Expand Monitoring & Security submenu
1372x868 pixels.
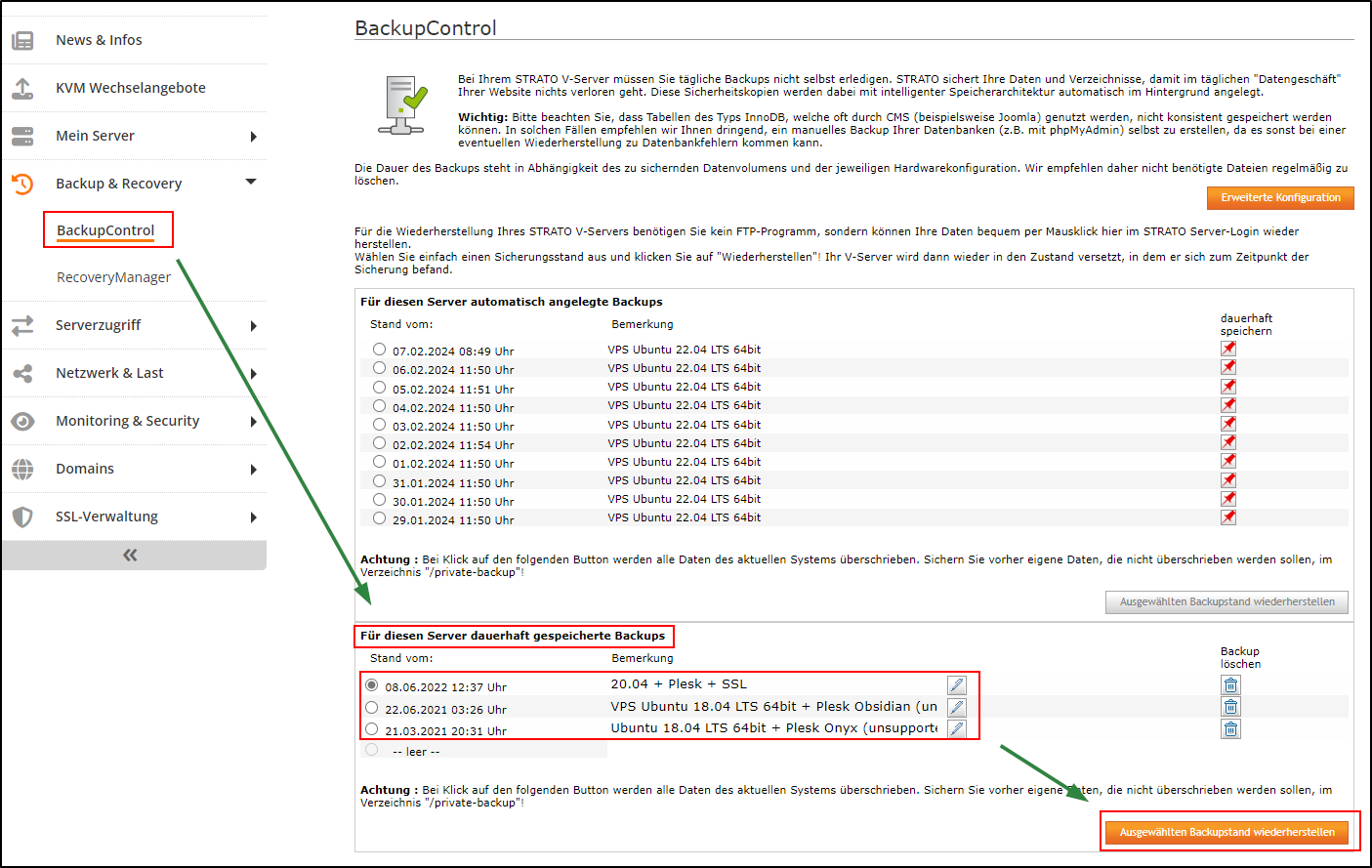253,422
